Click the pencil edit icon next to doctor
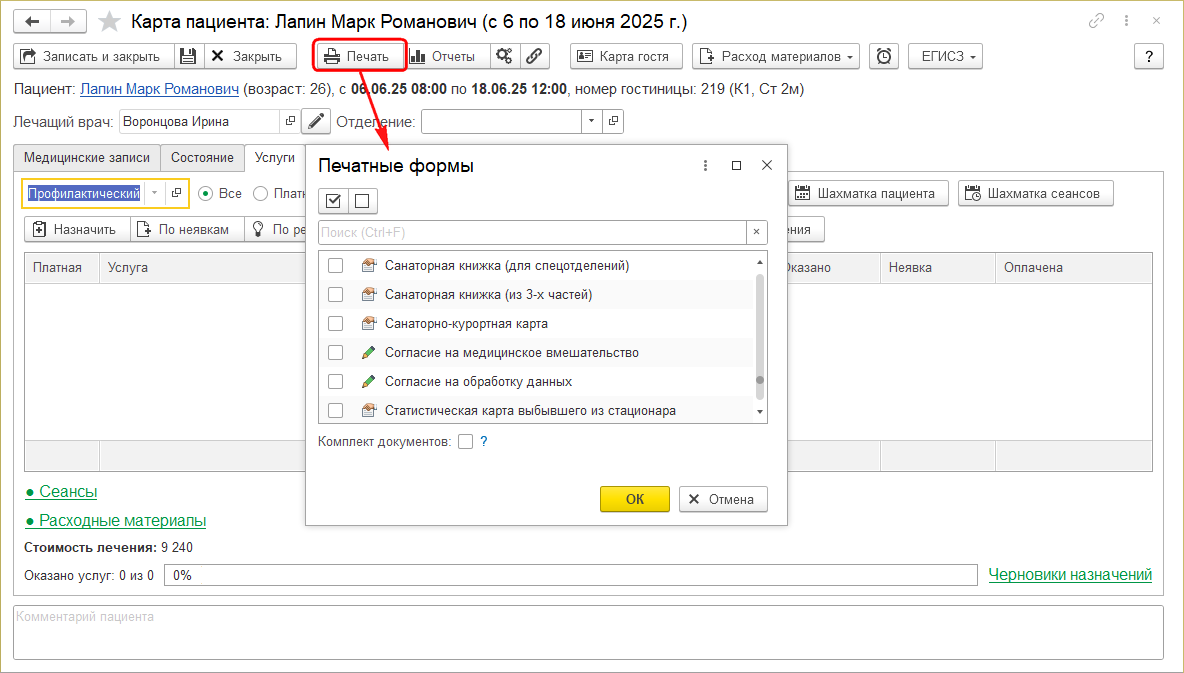The width and height of the screenshot is (1184, 673). (316, 121)
